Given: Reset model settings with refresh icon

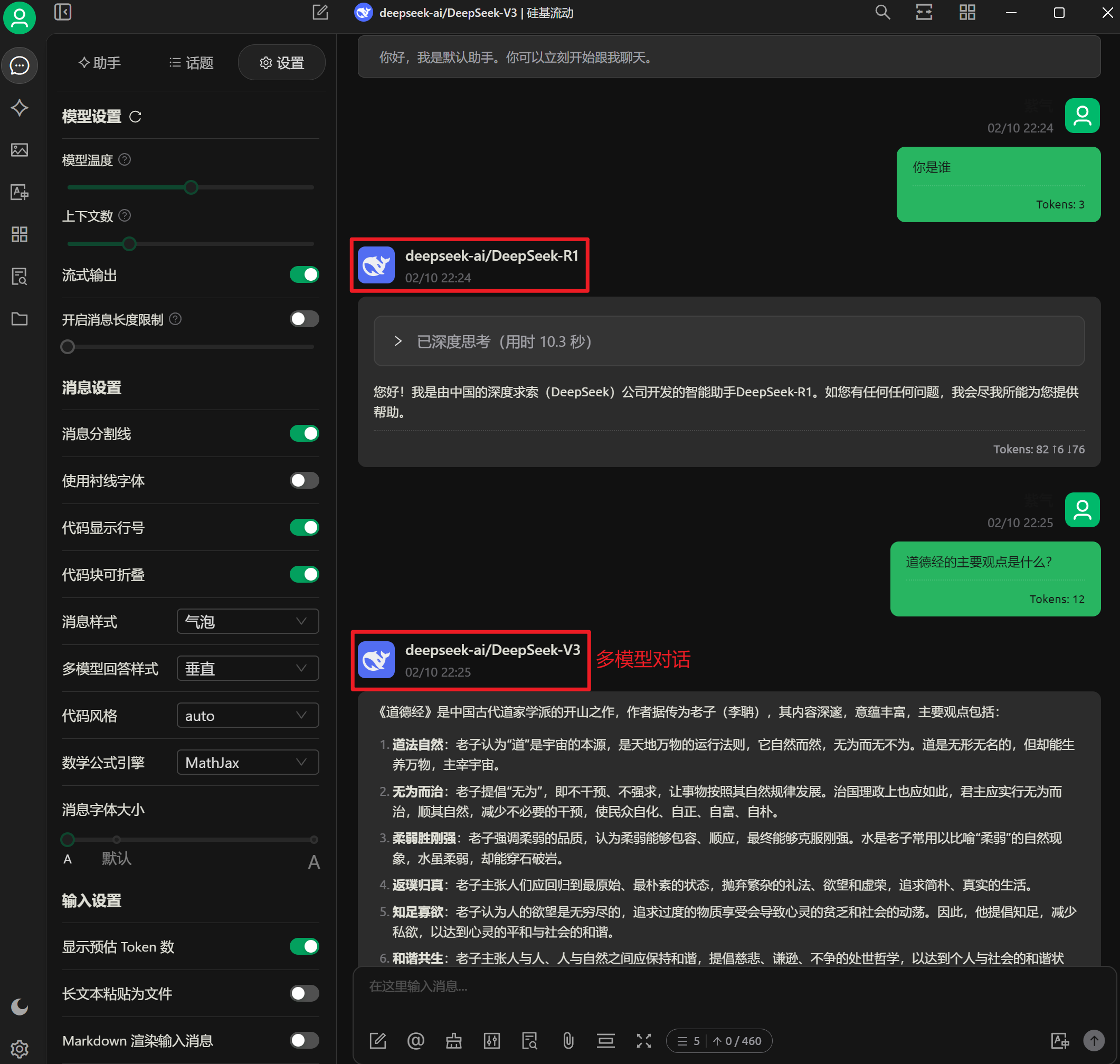Looking at the screenshot, I should point(135,117).
